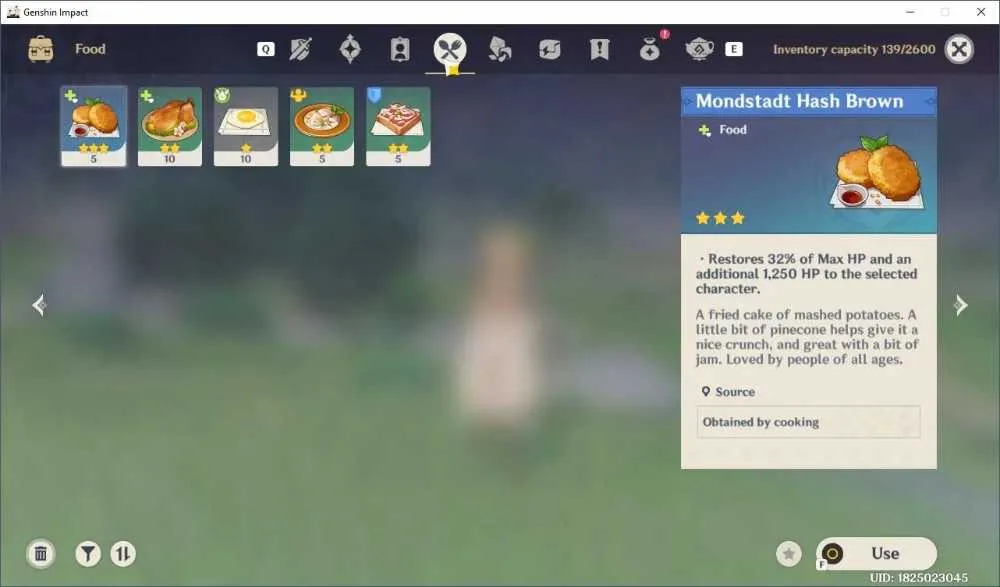Screen dimensions: 1000x587
Task: Select the fried egg food item
Action: (246, 126)
